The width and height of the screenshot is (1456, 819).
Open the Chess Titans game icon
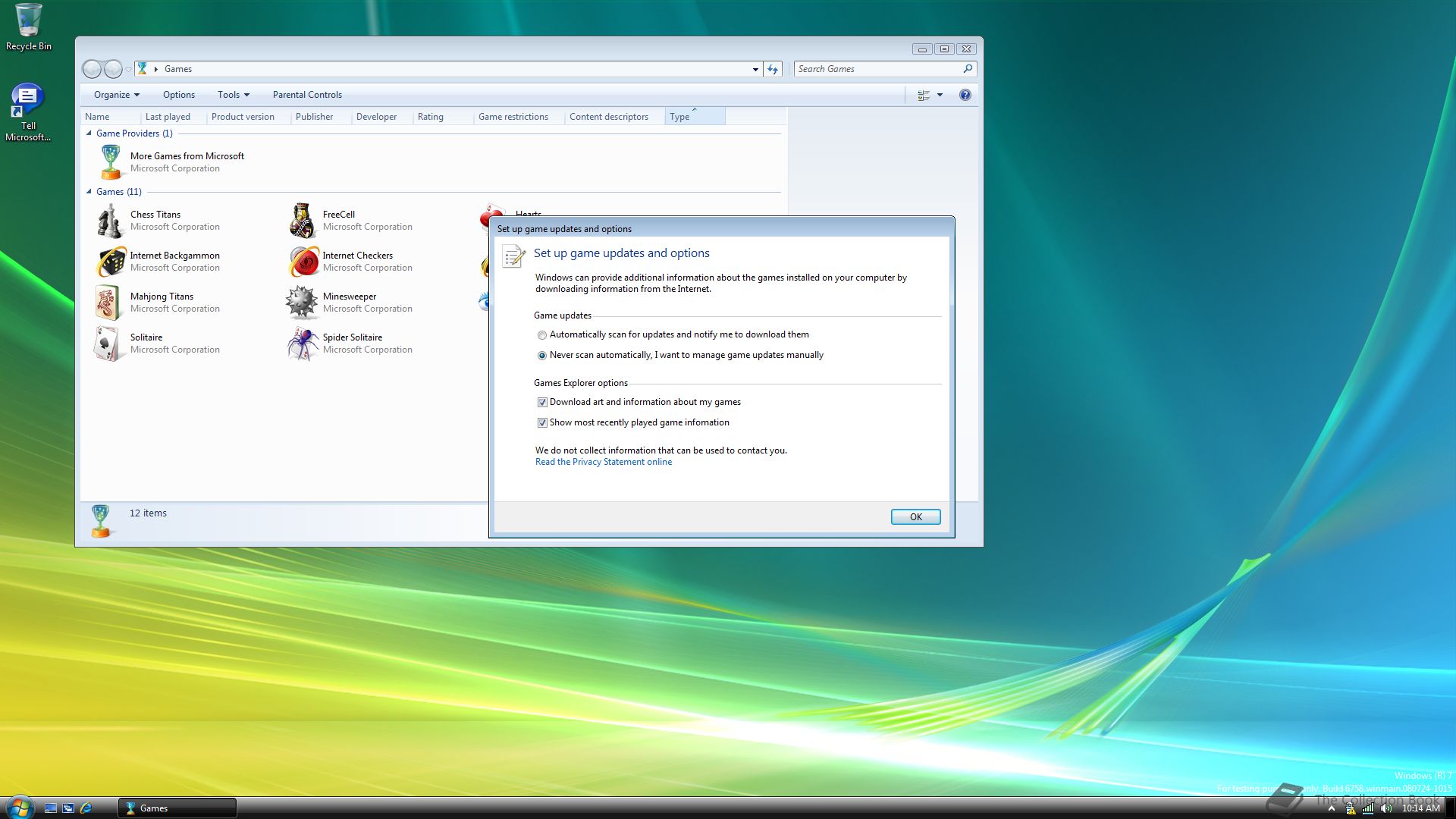pyautogui.click(x=110, y=221)
